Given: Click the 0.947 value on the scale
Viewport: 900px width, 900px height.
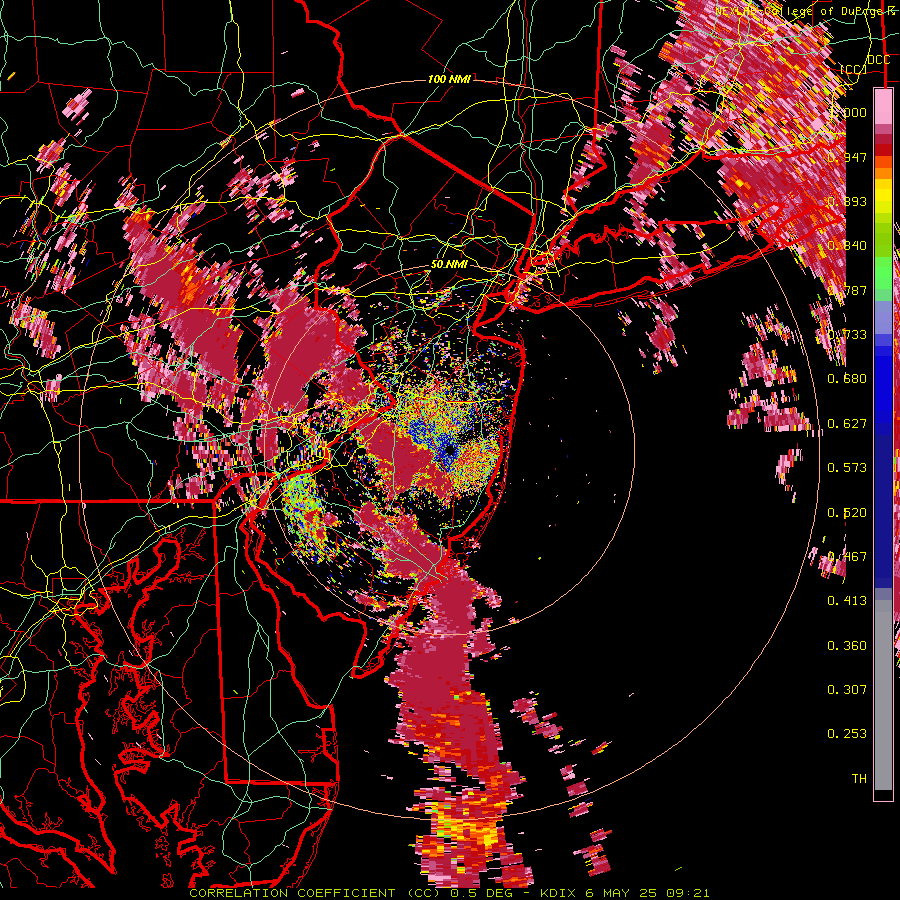Looking at the screenshot, I should (x=847, y=157).
